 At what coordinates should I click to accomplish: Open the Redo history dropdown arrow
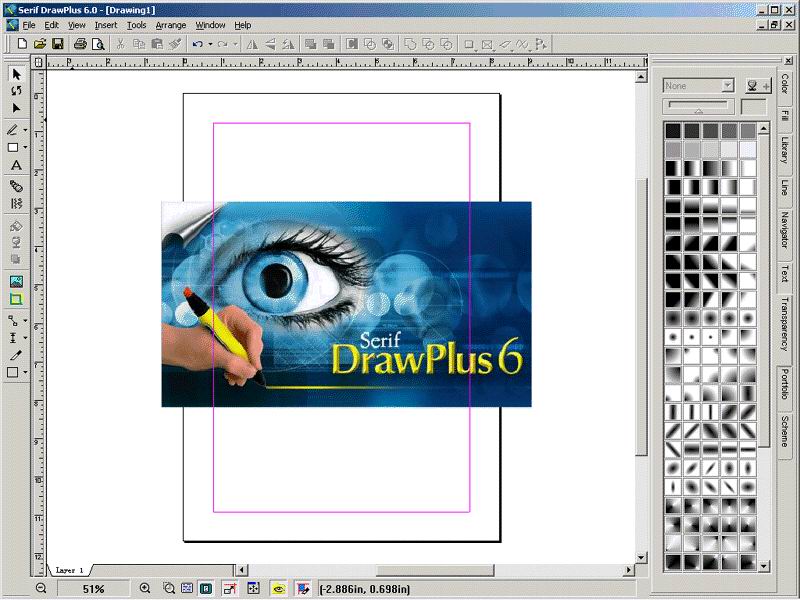tap(235, 44)
